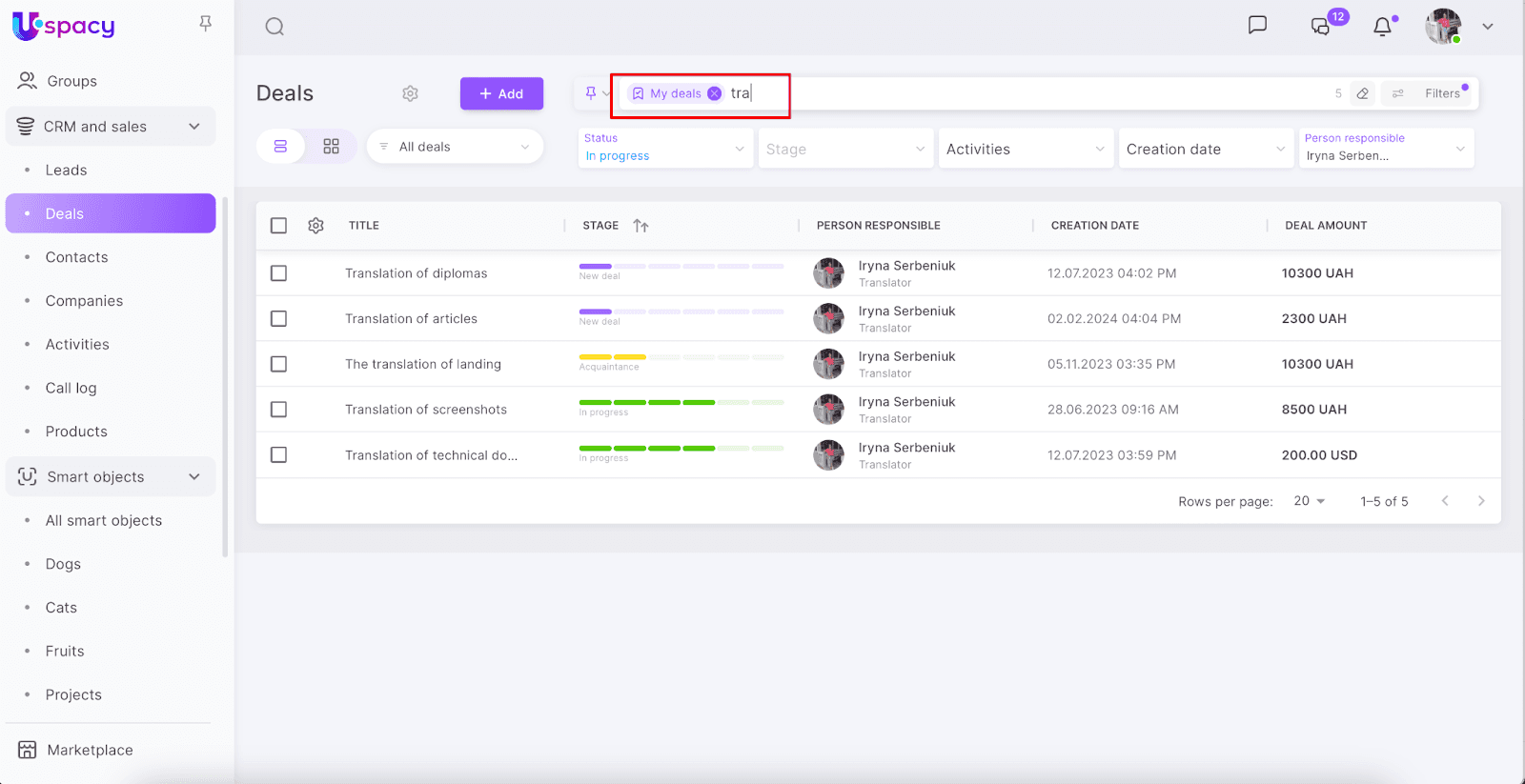
Task: Open the notifications bell
Action: 1382,27
